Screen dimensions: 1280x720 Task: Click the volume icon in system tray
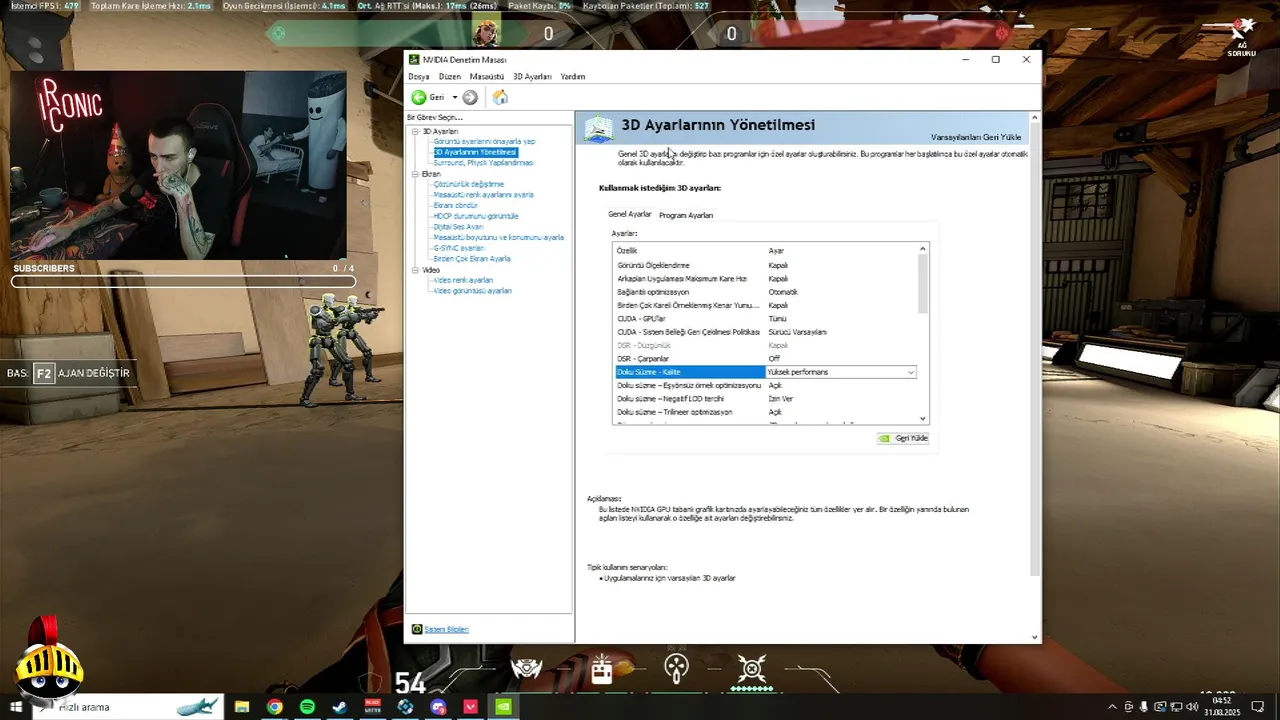tap(1192, 707)
